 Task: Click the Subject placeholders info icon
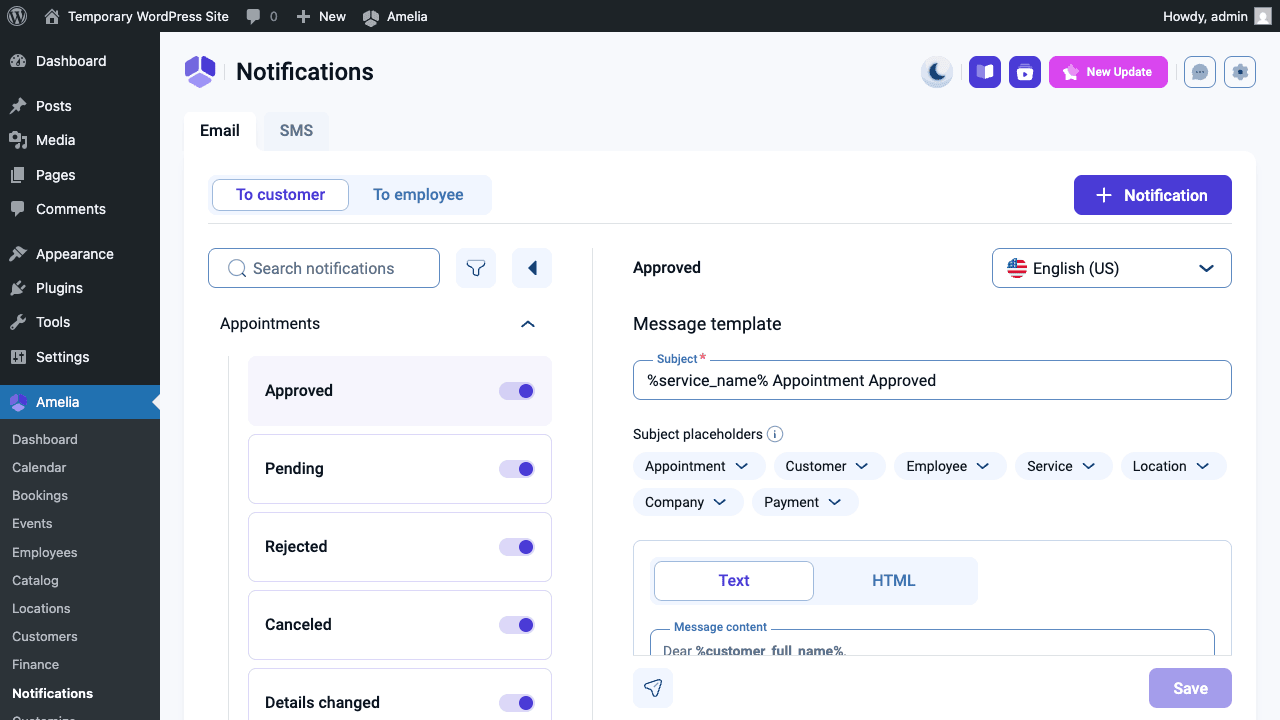tap(775, 434)
